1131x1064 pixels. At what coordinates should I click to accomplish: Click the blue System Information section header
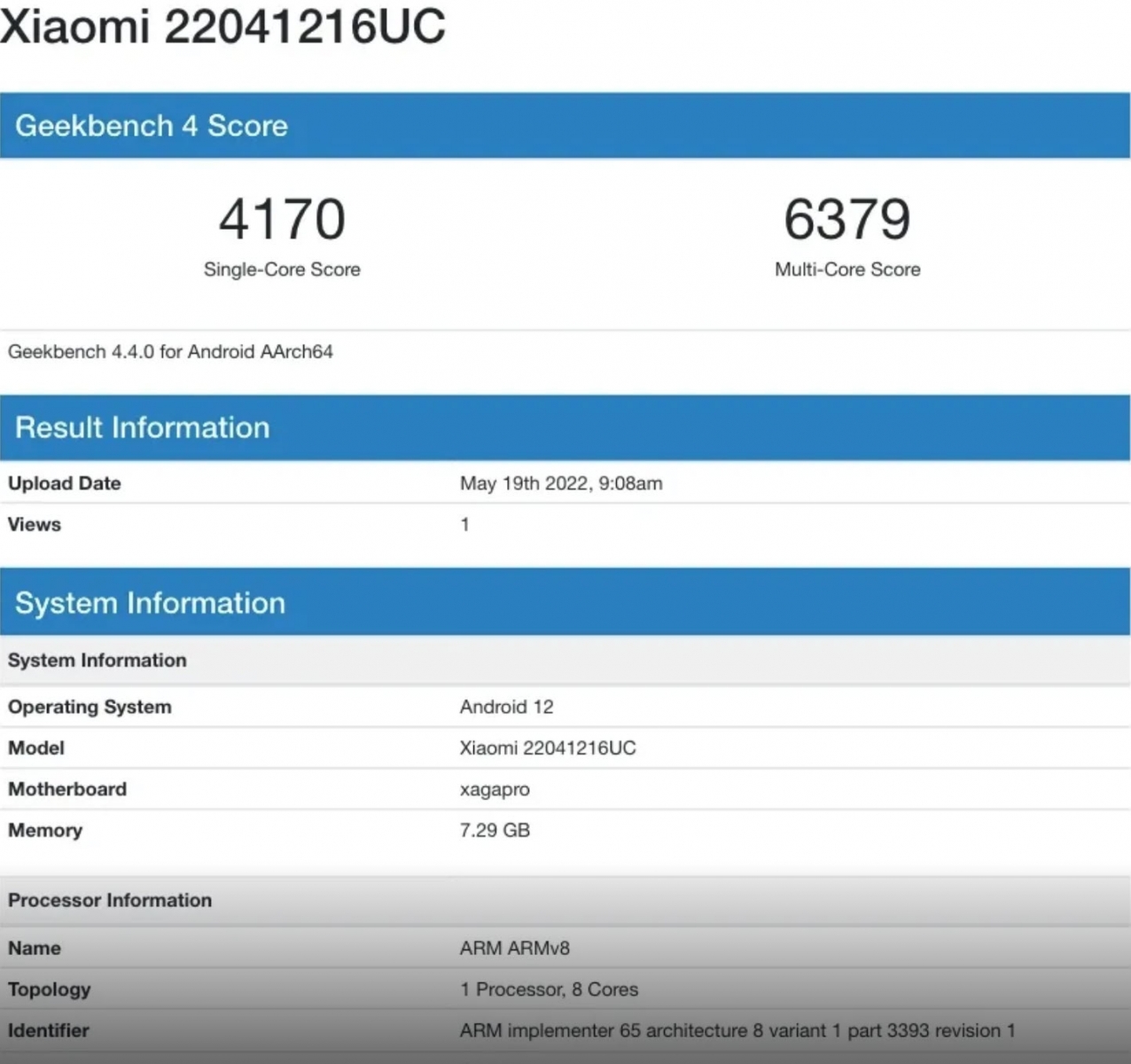150,603
